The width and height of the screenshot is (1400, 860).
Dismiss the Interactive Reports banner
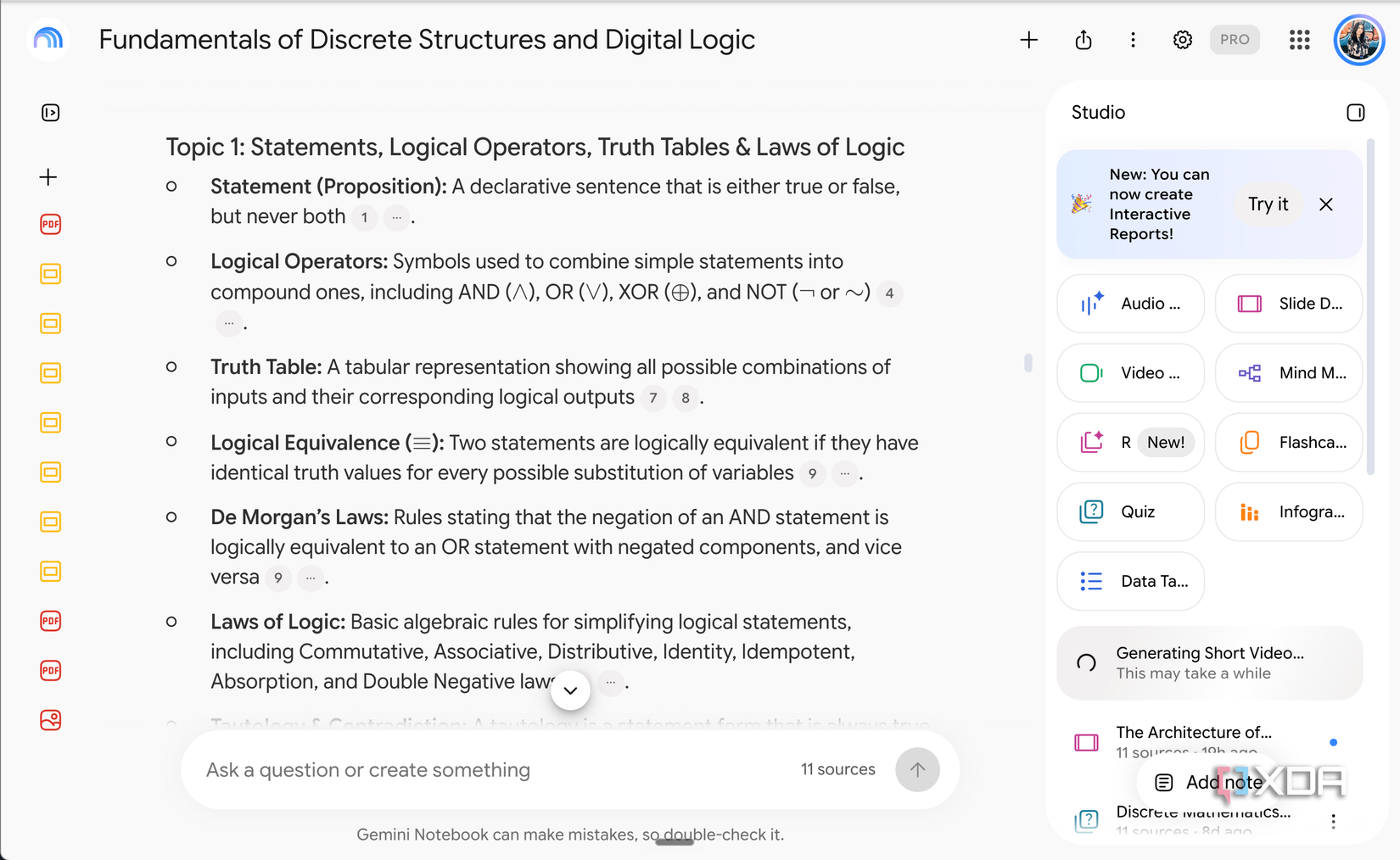click(x=1326, y=204)
